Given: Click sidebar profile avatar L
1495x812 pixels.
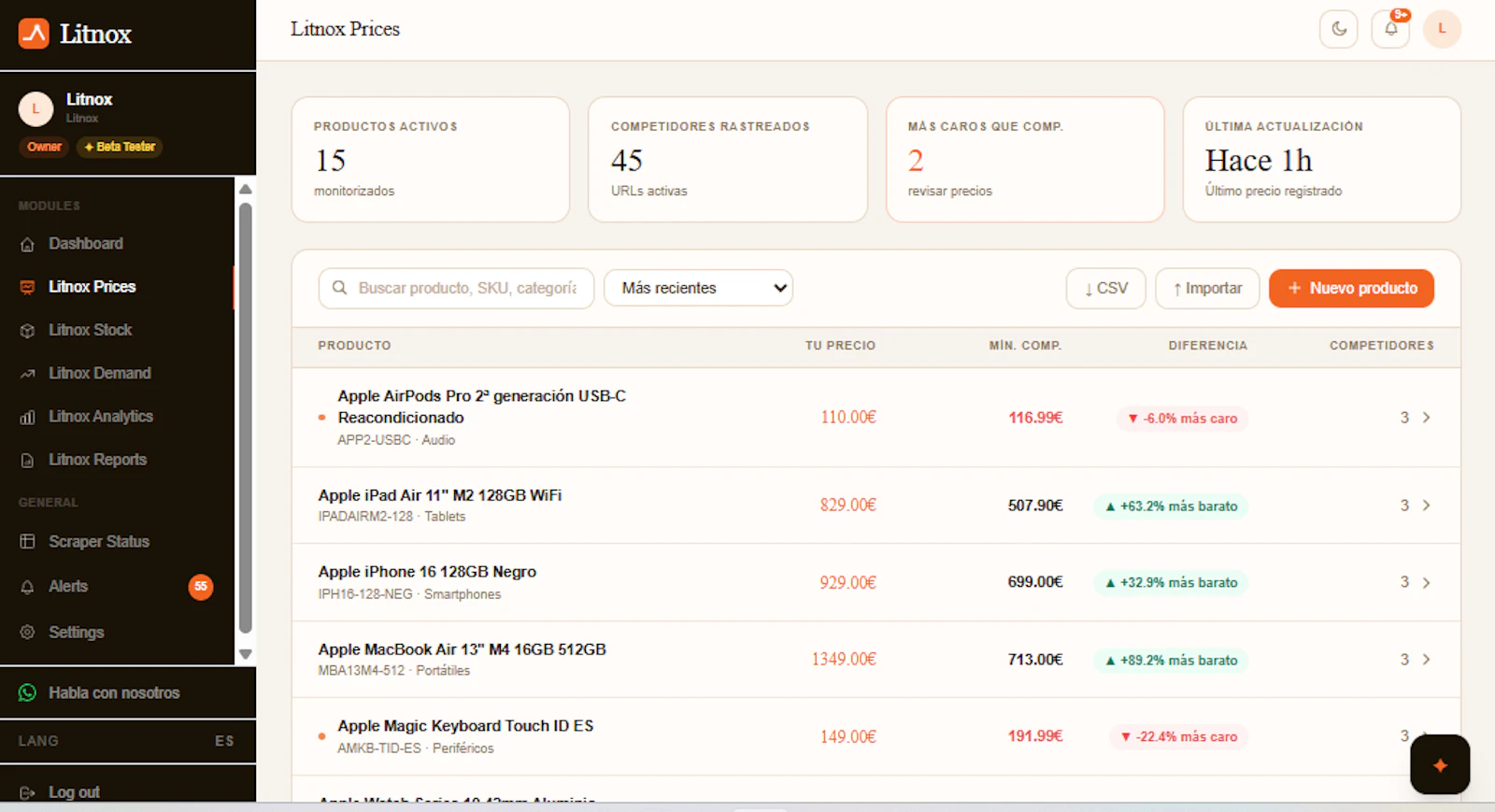Looking at the screenshot, I should pos(36,108).
